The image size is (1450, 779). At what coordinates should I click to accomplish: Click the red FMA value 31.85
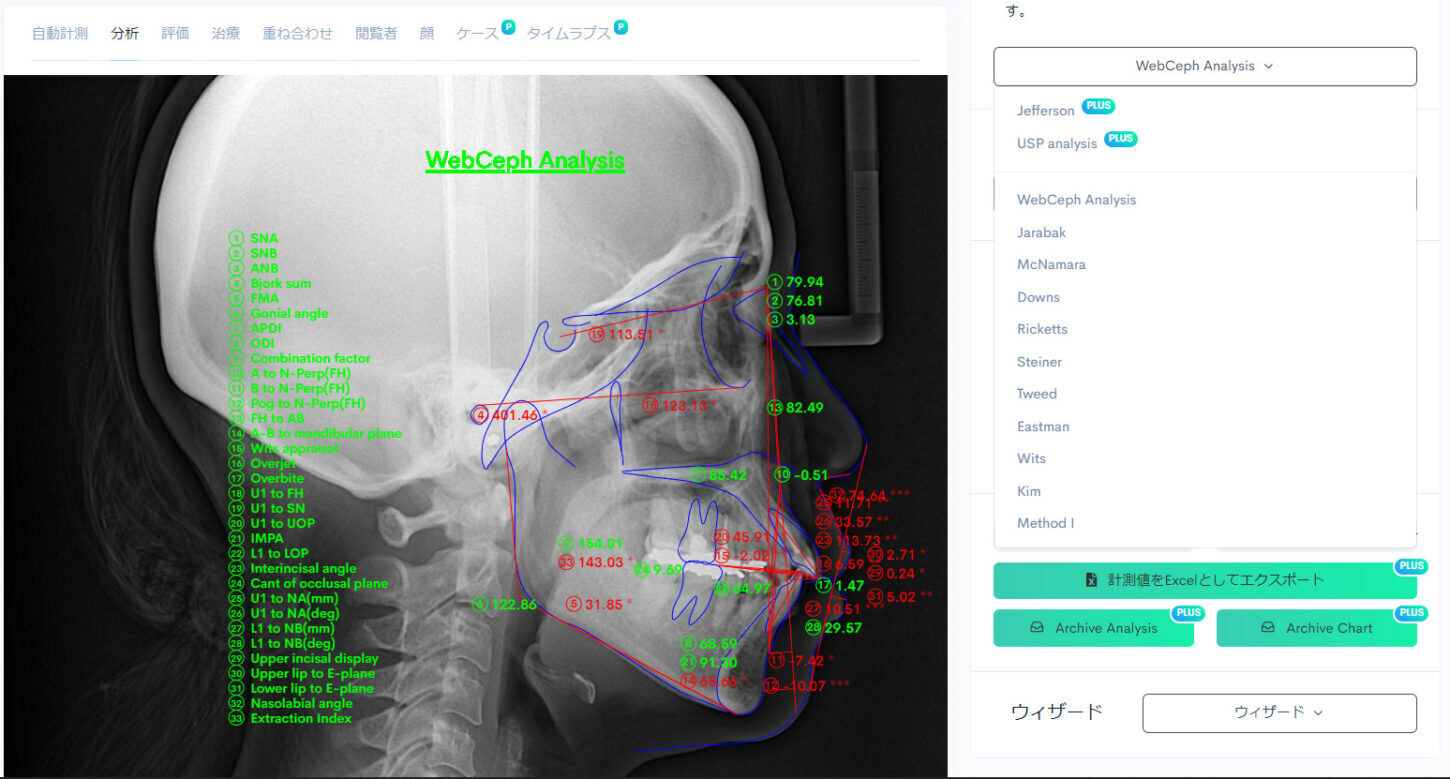(x=603, y=604)
